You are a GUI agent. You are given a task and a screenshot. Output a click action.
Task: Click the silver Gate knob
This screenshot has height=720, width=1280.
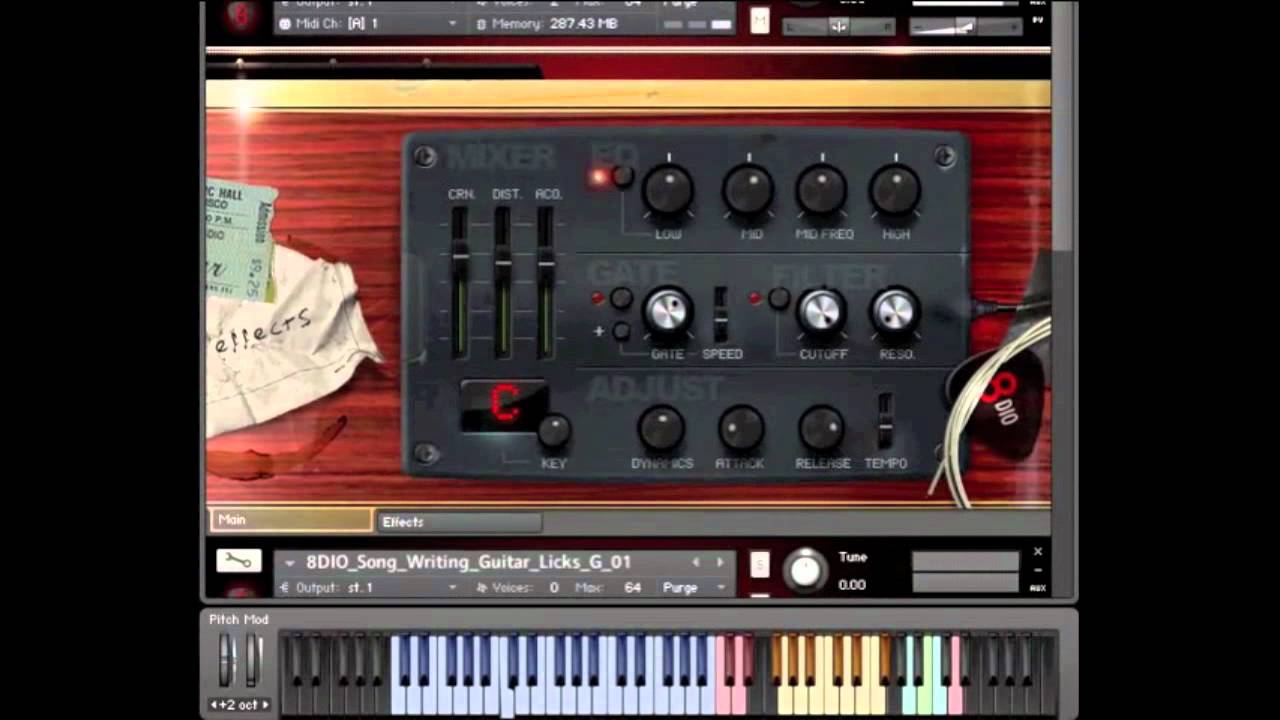tap(667, 312)
